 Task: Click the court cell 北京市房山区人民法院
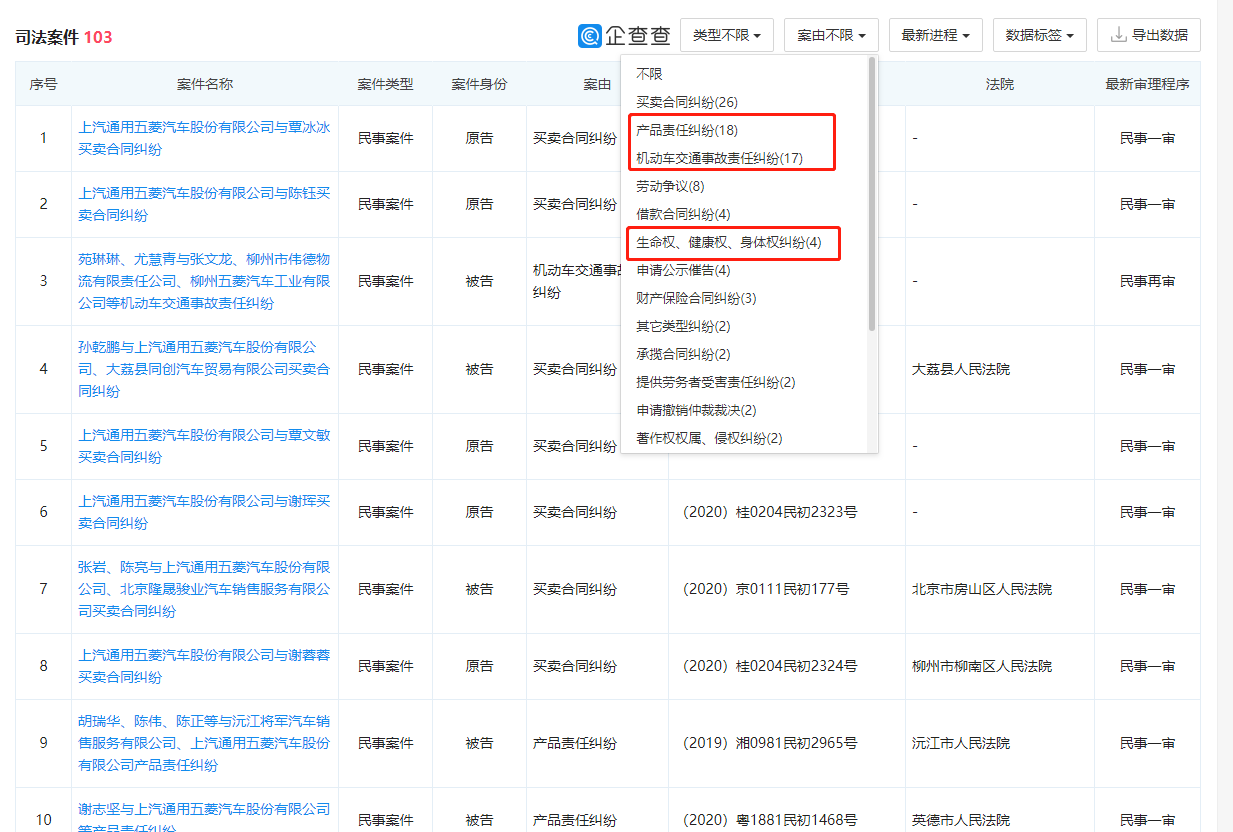(982, 589)
